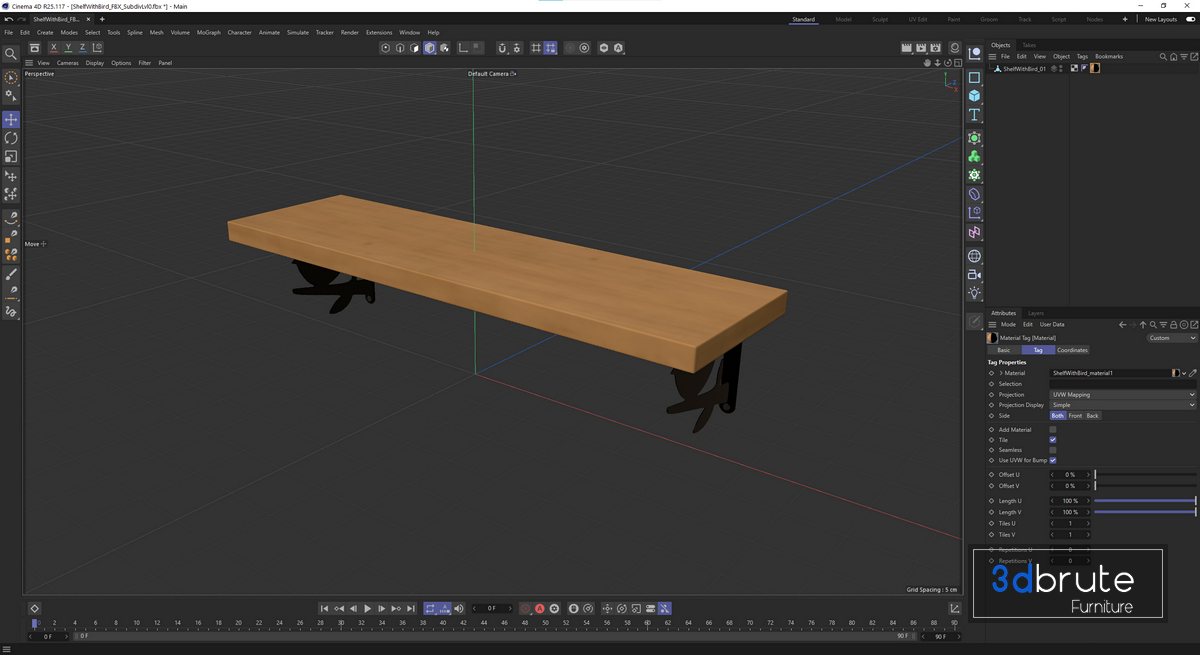Screen dimensions: 1200x655
Task: Enable the Add Material checkbox
Action: [x=1053, y=429]
